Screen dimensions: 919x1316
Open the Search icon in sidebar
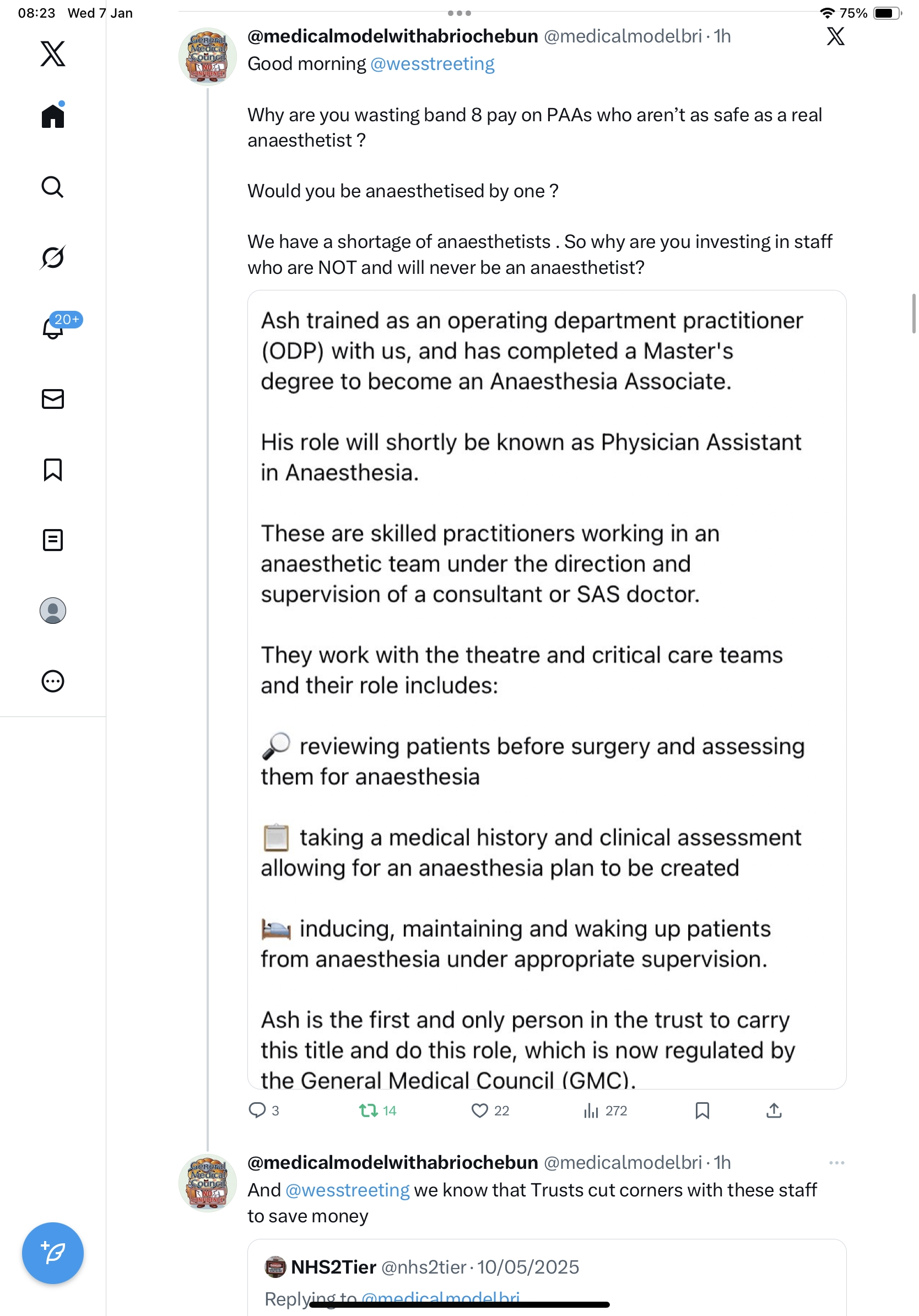[x=53, y=187]
